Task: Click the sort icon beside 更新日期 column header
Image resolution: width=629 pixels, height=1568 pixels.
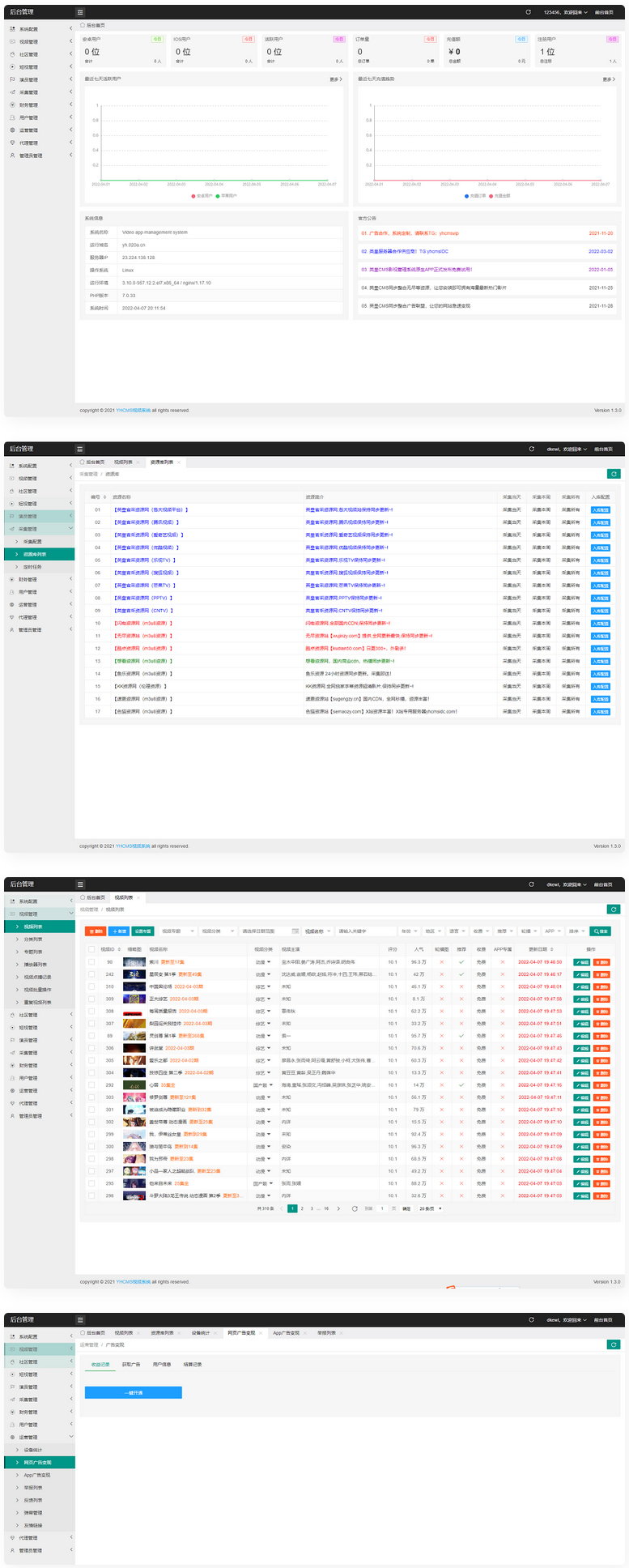Action: pos(552,949)
